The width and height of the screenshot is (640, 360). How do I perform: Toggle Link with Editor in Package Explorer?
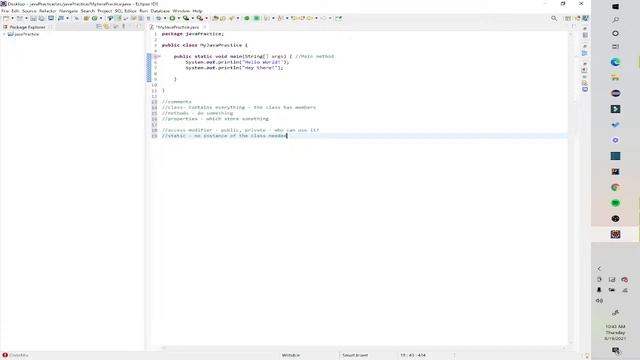point(107,27)
